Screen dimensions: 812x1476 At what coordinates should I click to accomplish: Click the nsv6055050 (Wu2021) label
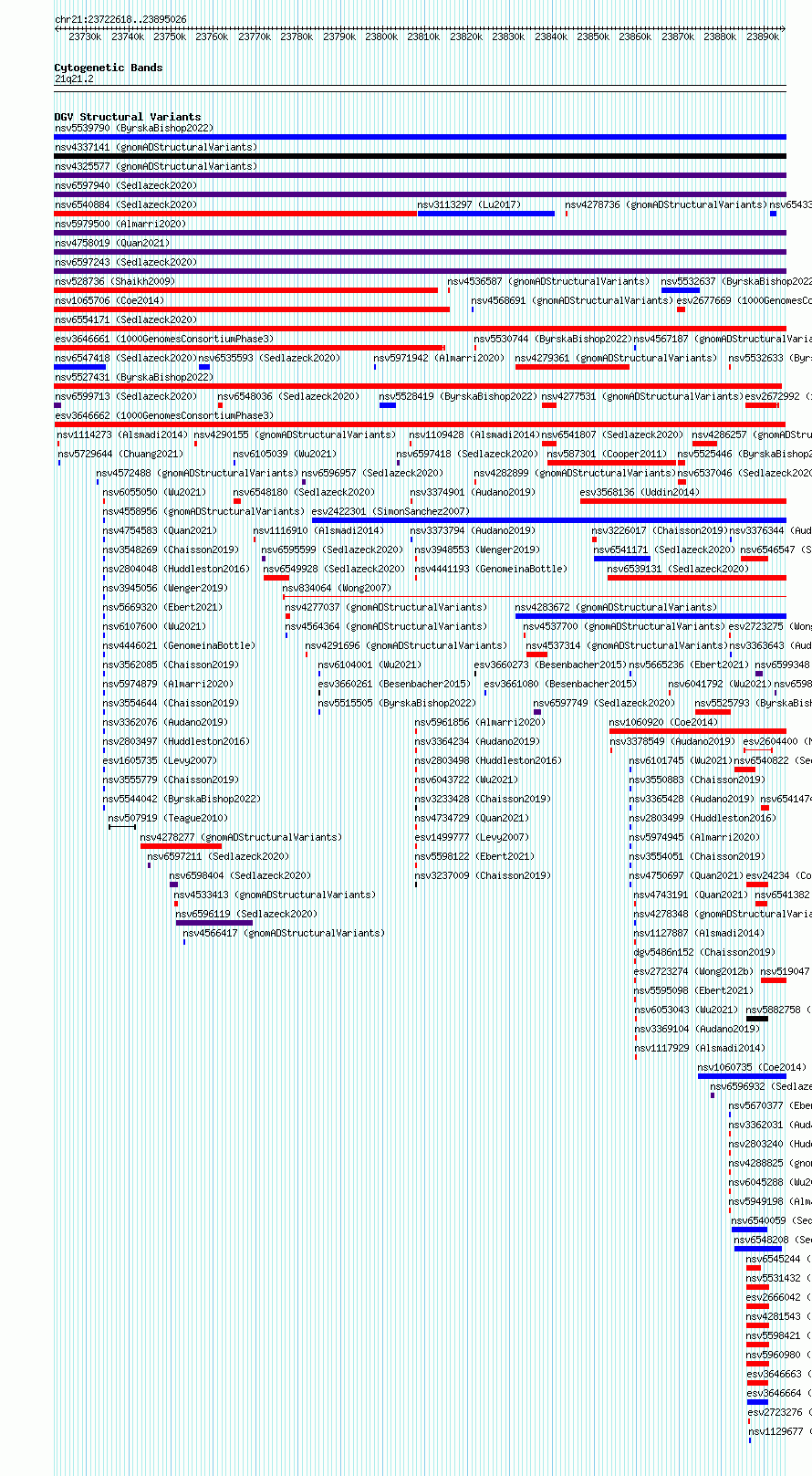[x=154, y=492]
